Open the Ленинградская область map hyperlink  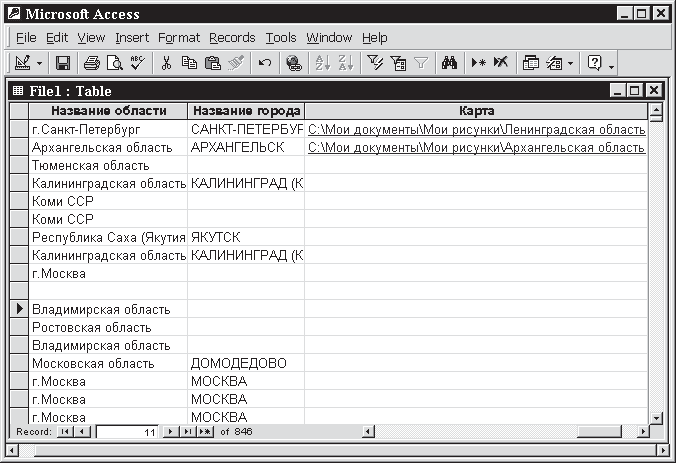click(x=476, y=129)
